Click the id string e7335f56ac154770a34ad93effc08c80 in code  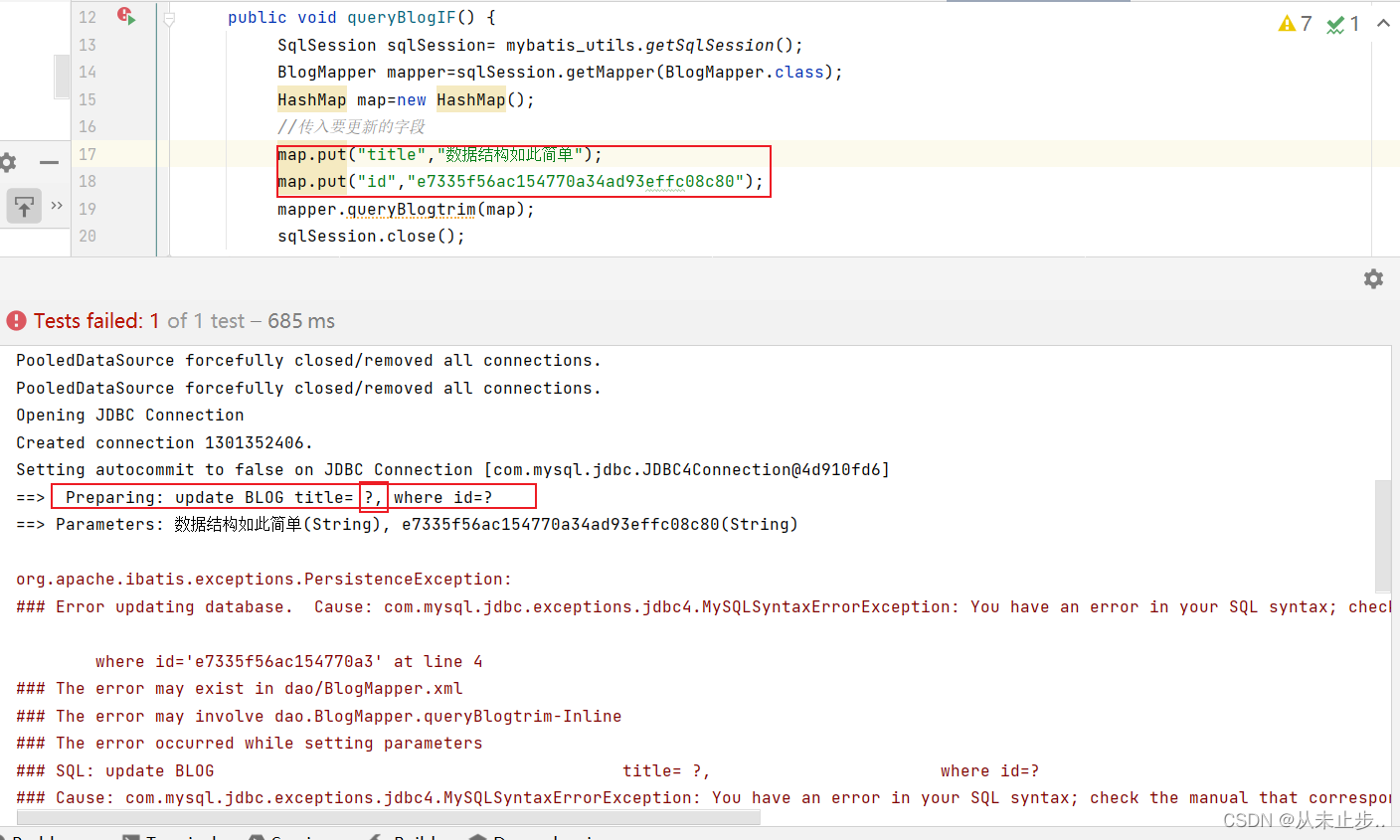pos(576,181)
